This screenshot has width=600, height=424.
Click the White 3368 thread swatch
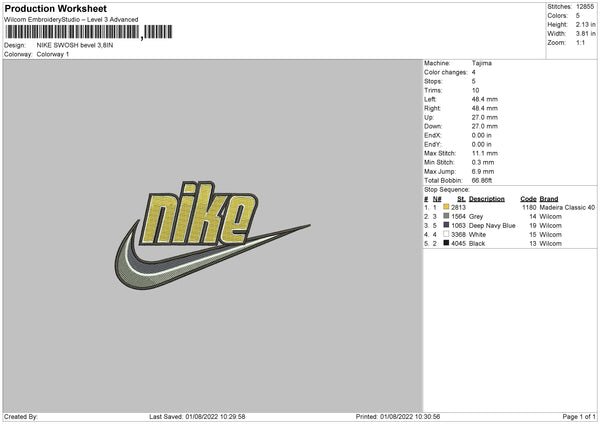tap(446, 234)
